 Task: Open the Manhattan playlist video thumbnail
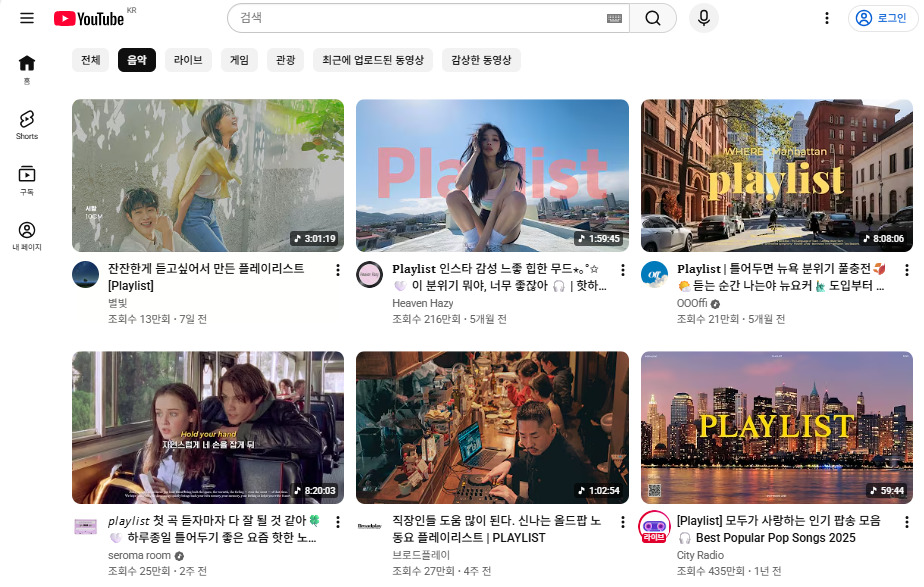(x=776, y=175)
